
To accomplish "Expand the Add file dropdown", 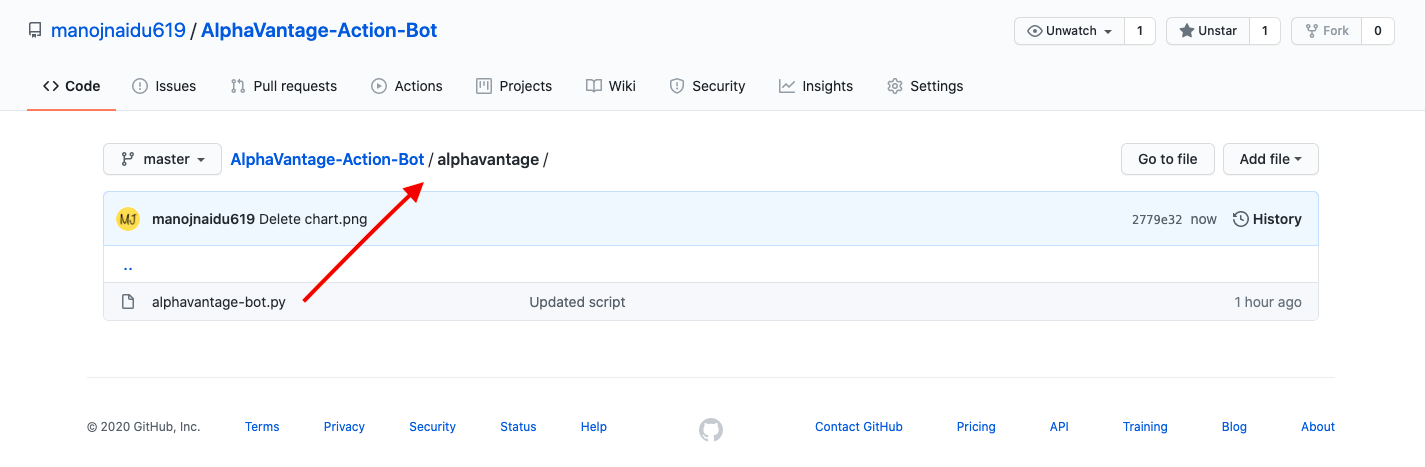I will (x=1271, y=159).
